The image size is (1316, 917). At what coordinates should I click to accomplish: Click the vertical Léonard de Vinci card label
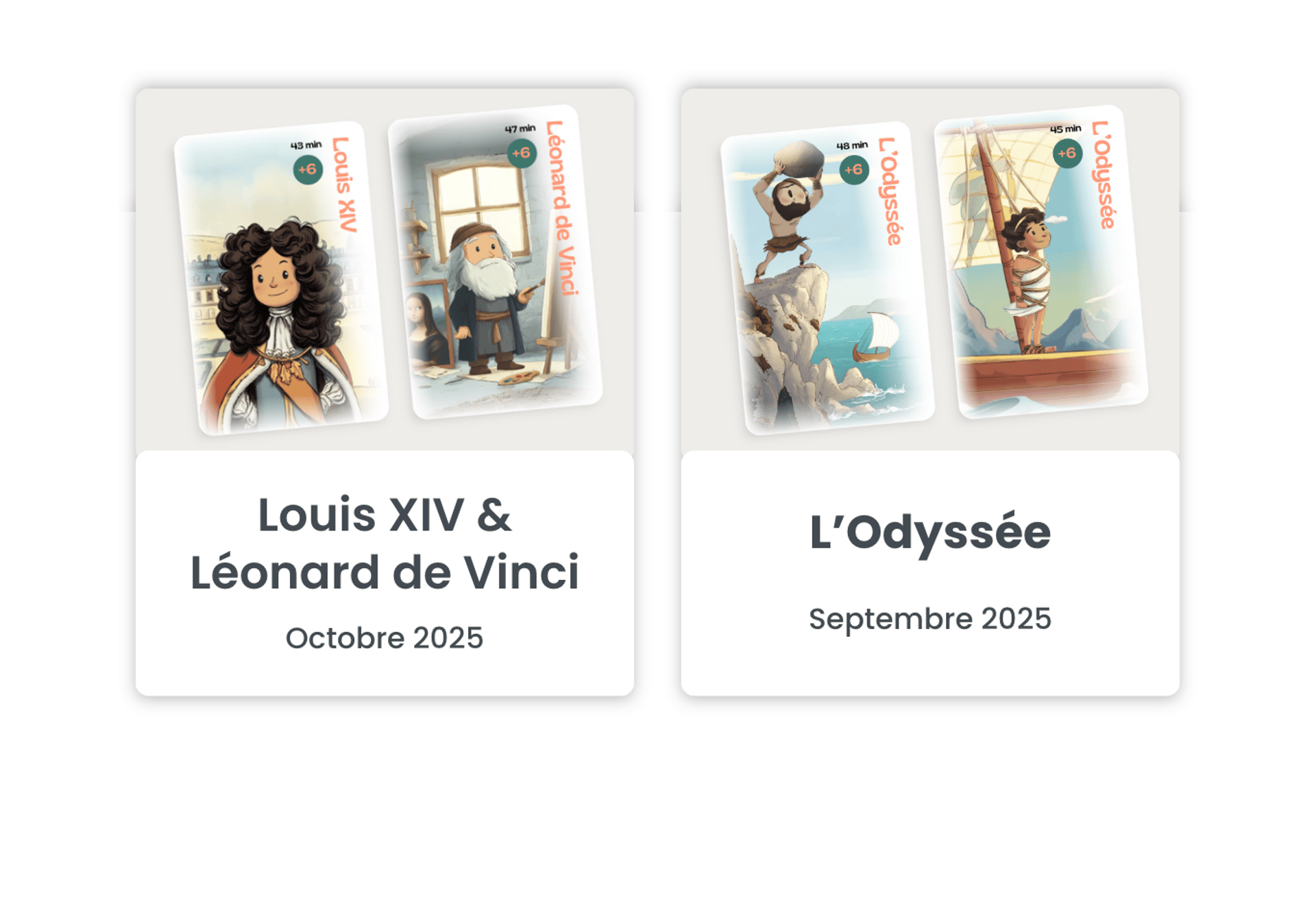click(563, 208)
